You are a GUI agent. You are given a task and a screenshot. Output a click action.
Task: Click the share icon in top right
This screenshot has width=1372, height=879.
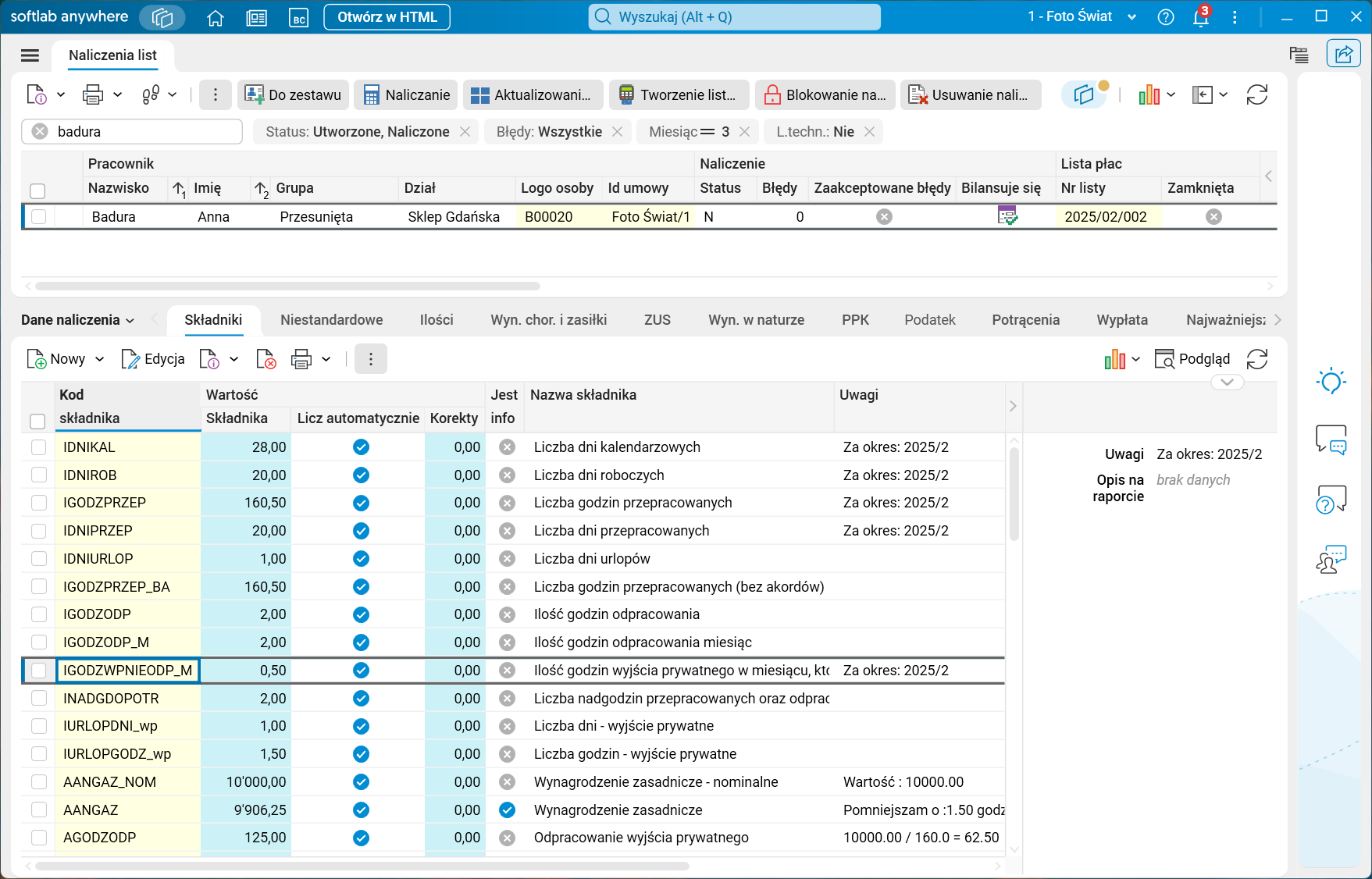click(x=1343, y=54)
